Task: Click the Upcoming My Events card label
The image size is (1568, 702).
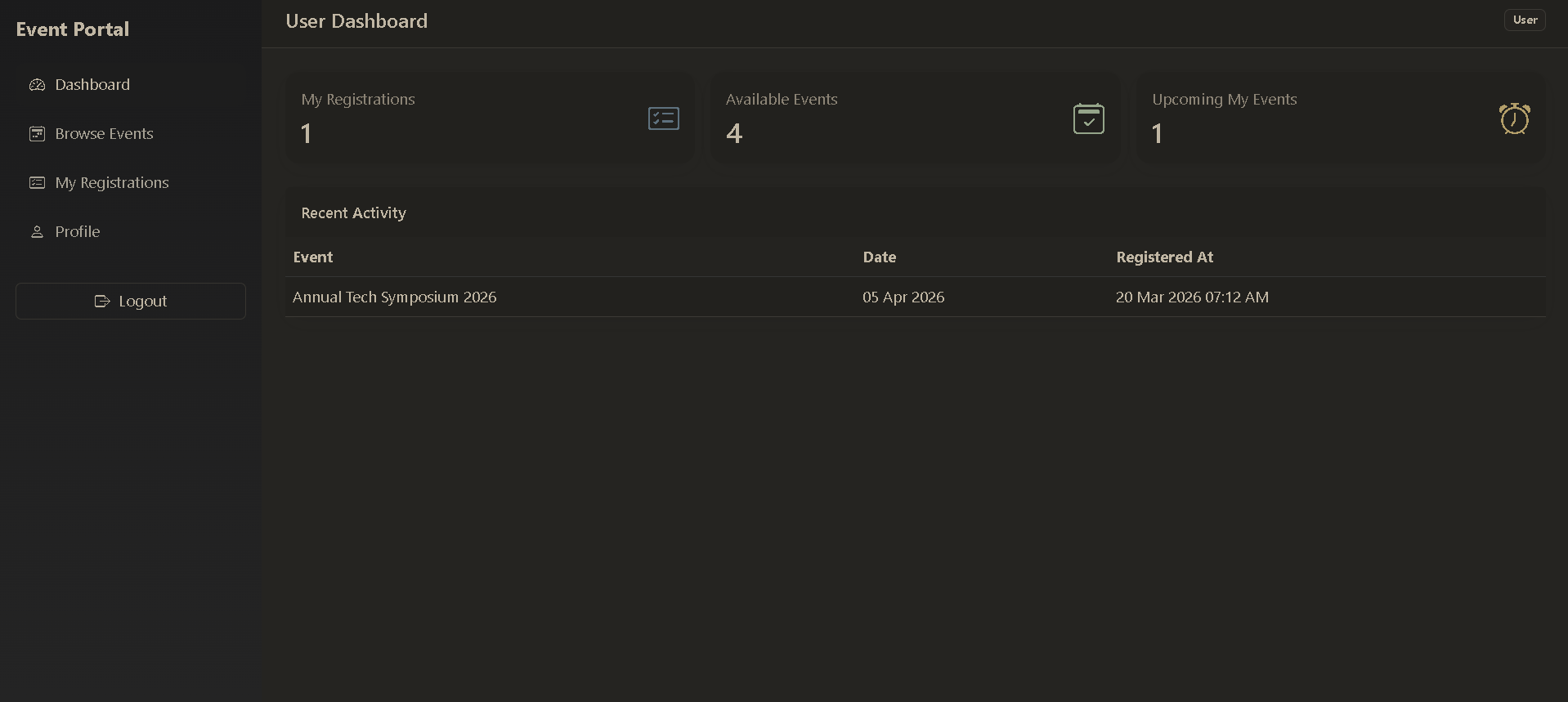Action: (1225, 100)
